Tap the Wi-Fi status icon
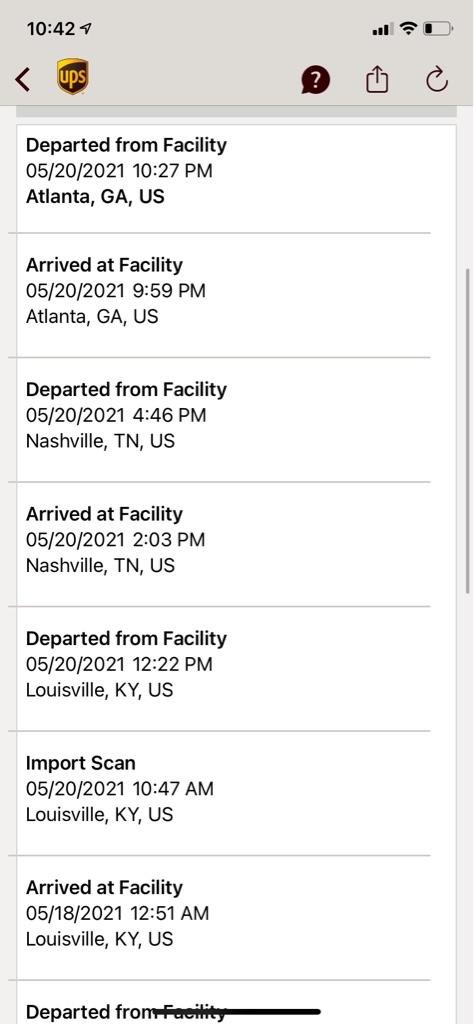The height and width of the screenshot is (1024, 474). click(409, 29)
